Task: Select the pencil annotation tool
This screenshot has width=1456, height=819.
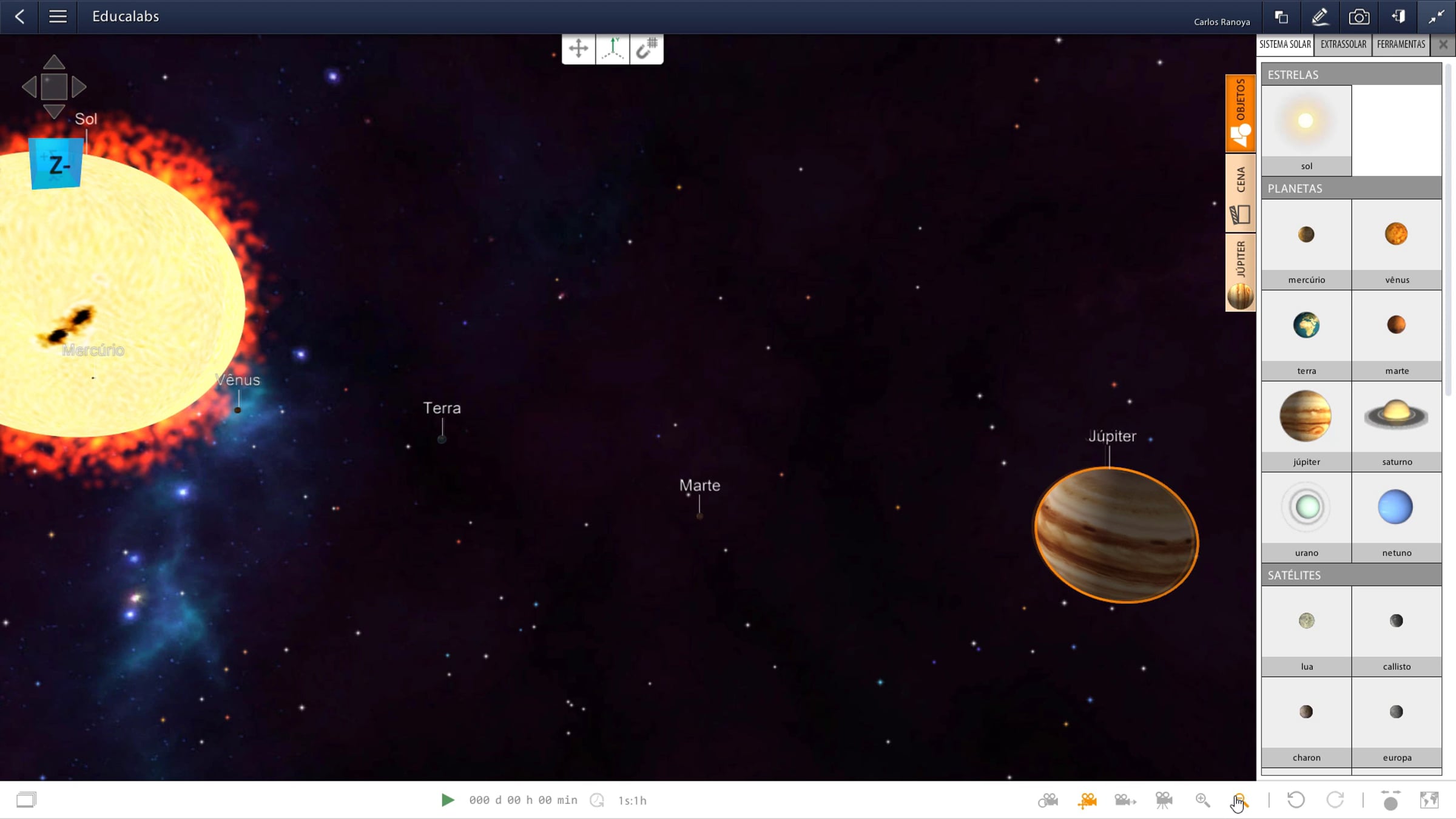Action: click(1319, 17)
